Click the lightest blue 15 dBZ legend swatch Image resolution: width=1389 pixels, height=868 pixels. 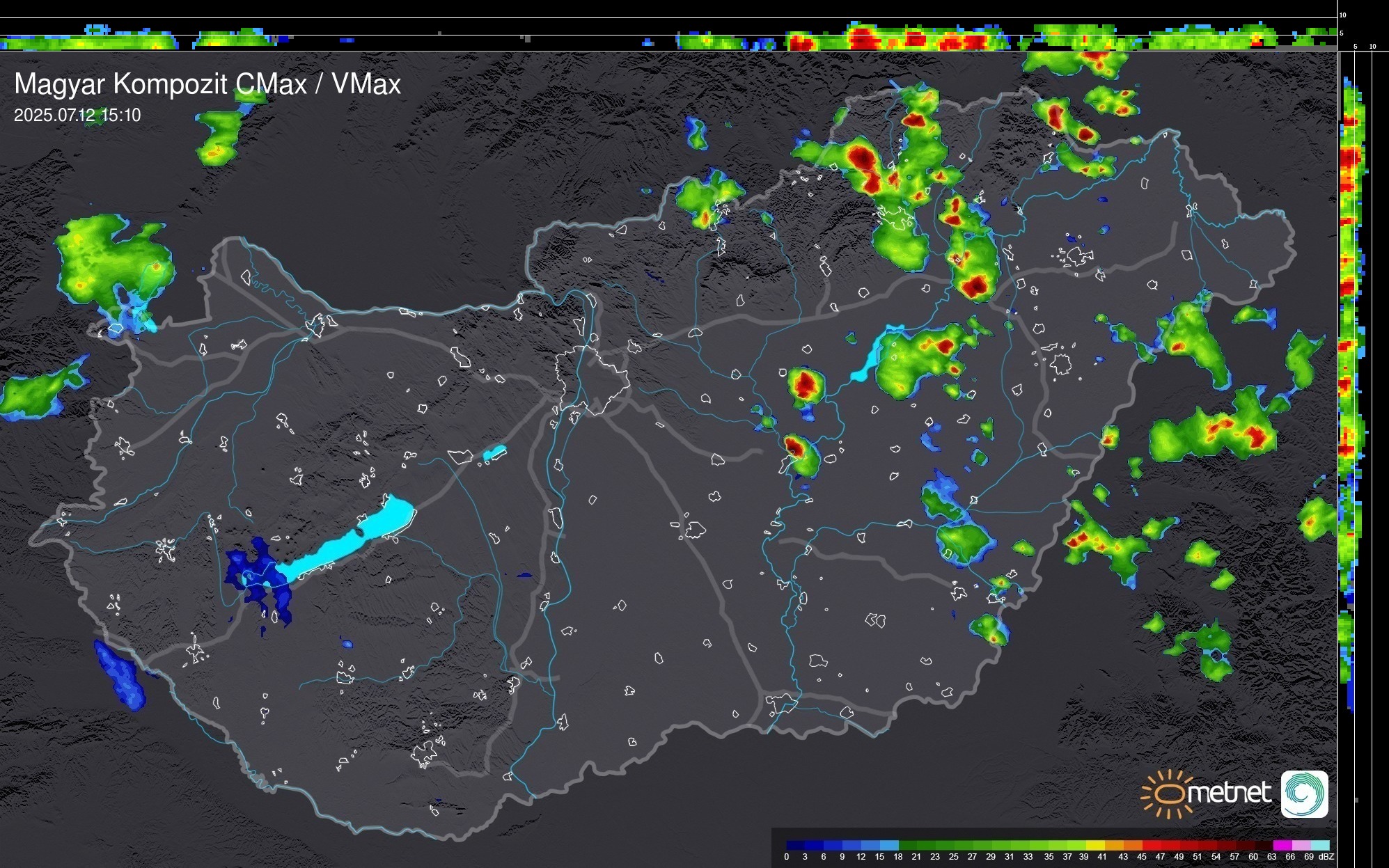889,845
